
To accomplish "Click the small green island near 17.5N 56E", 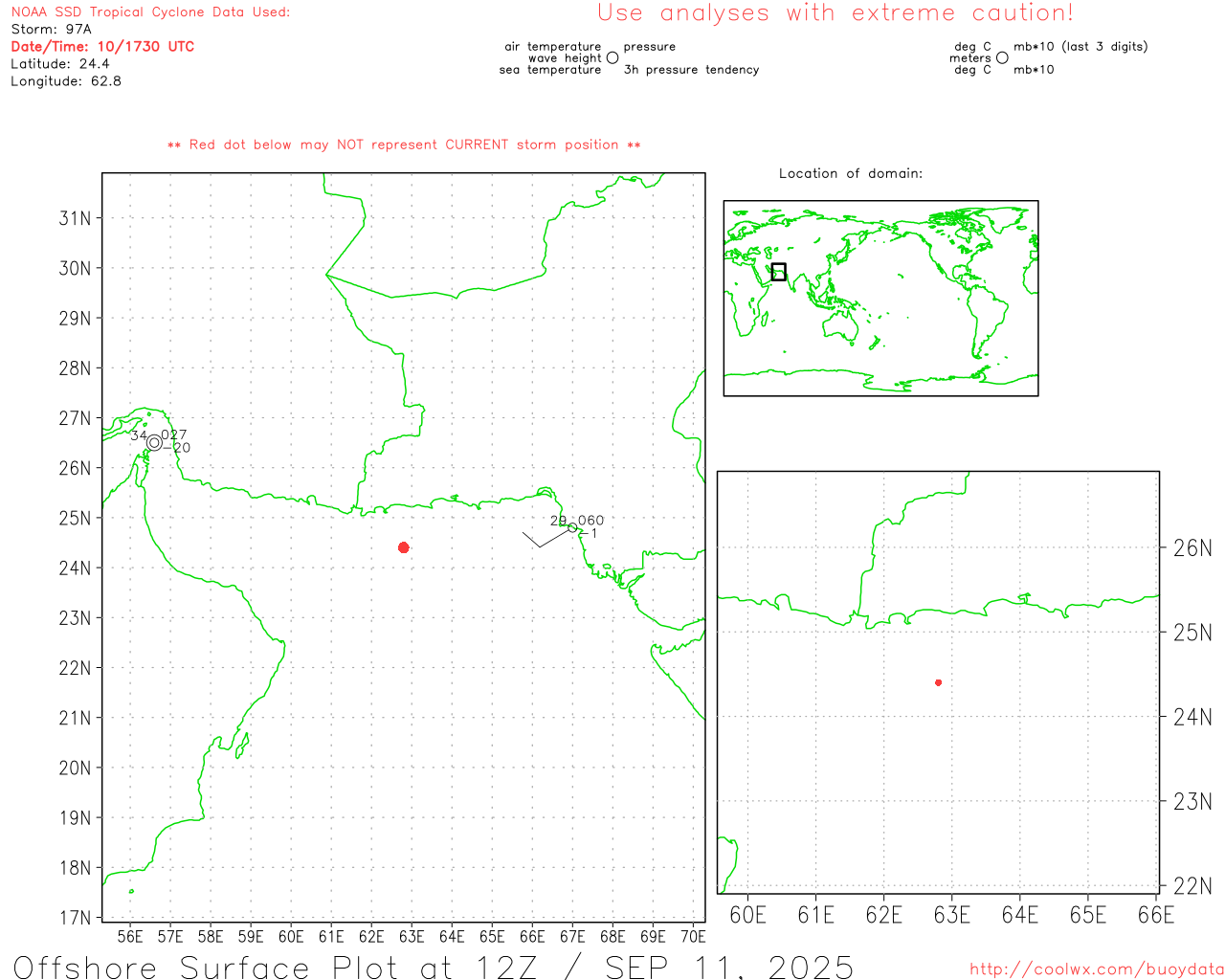I will pos(131,891).
